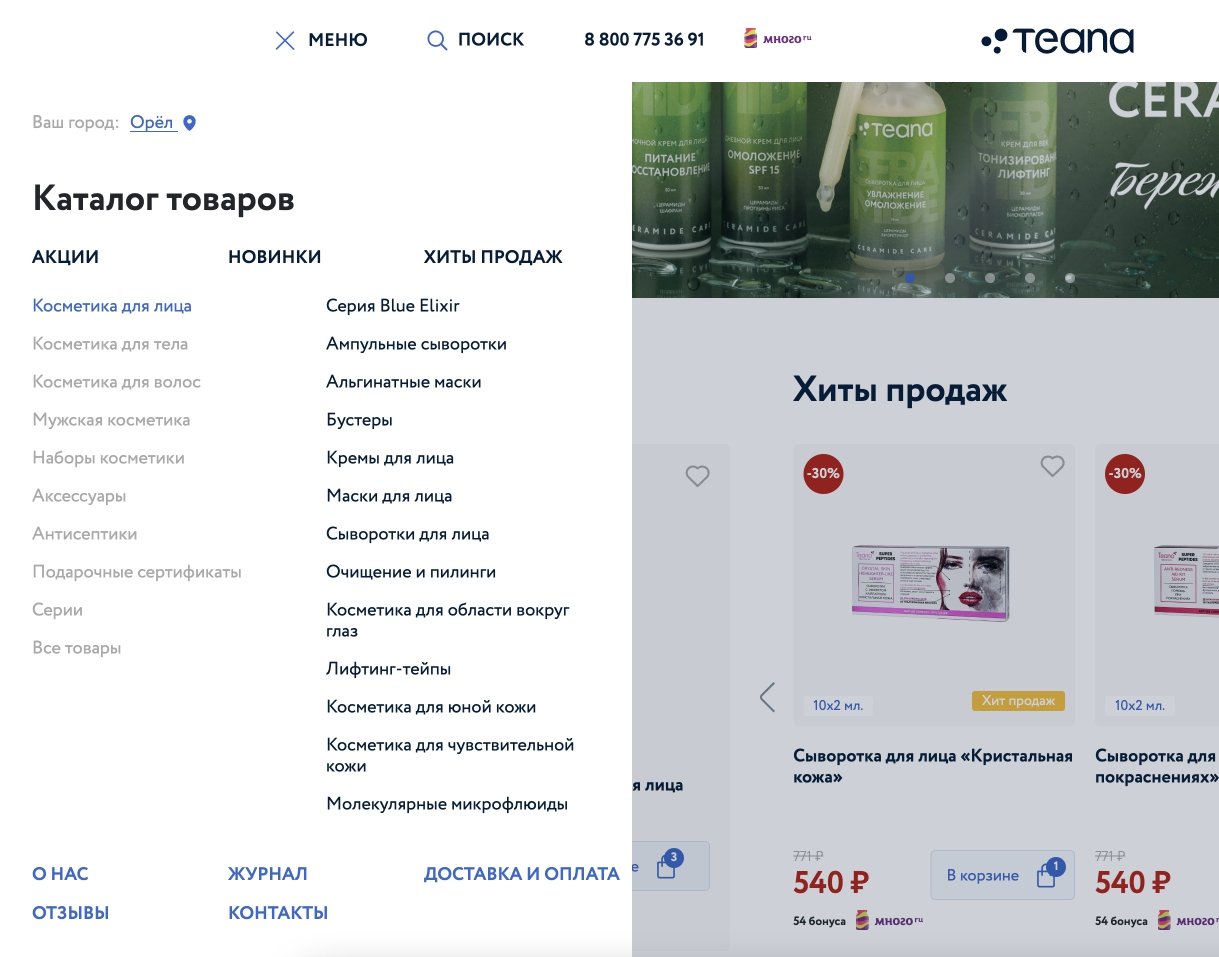
Task: Expand the Косметика для тела category
Action: pos(110,344)
